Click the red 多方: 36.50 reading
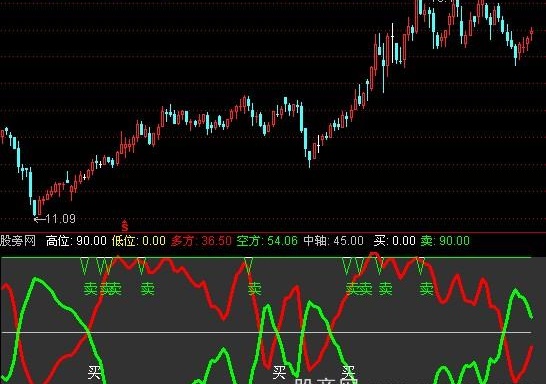The height and width of the screenshot is (384, 546). pos(201,241)
